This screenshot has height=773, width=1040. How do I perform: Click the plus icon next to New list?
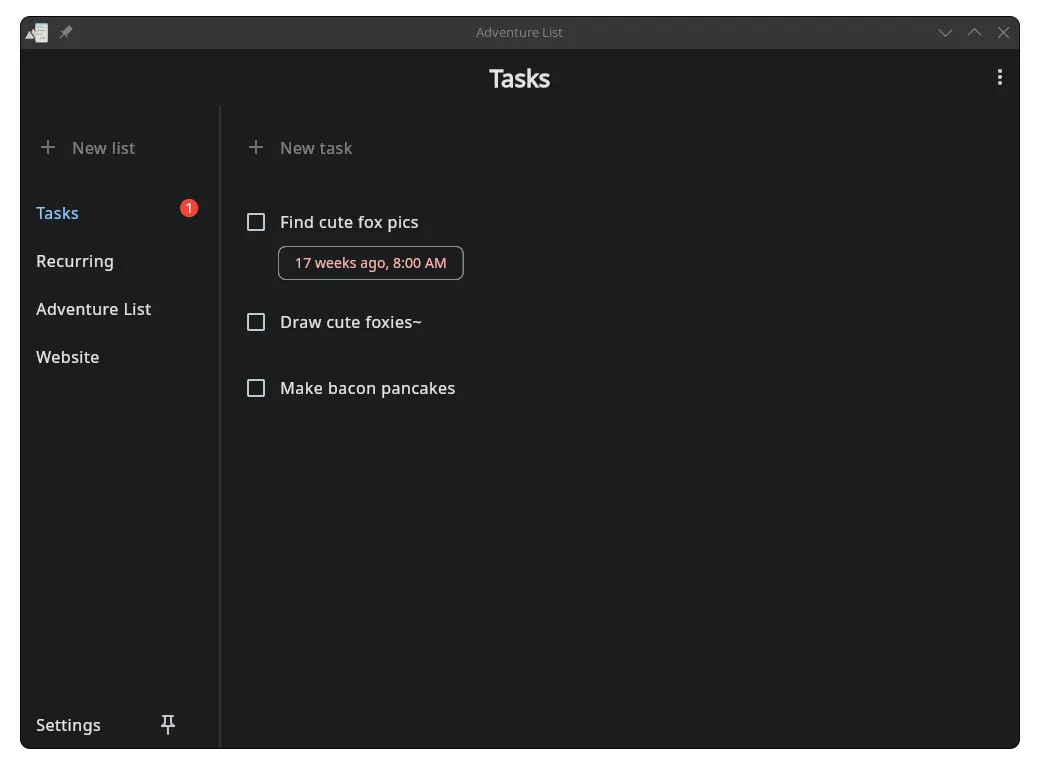point(48,147)
